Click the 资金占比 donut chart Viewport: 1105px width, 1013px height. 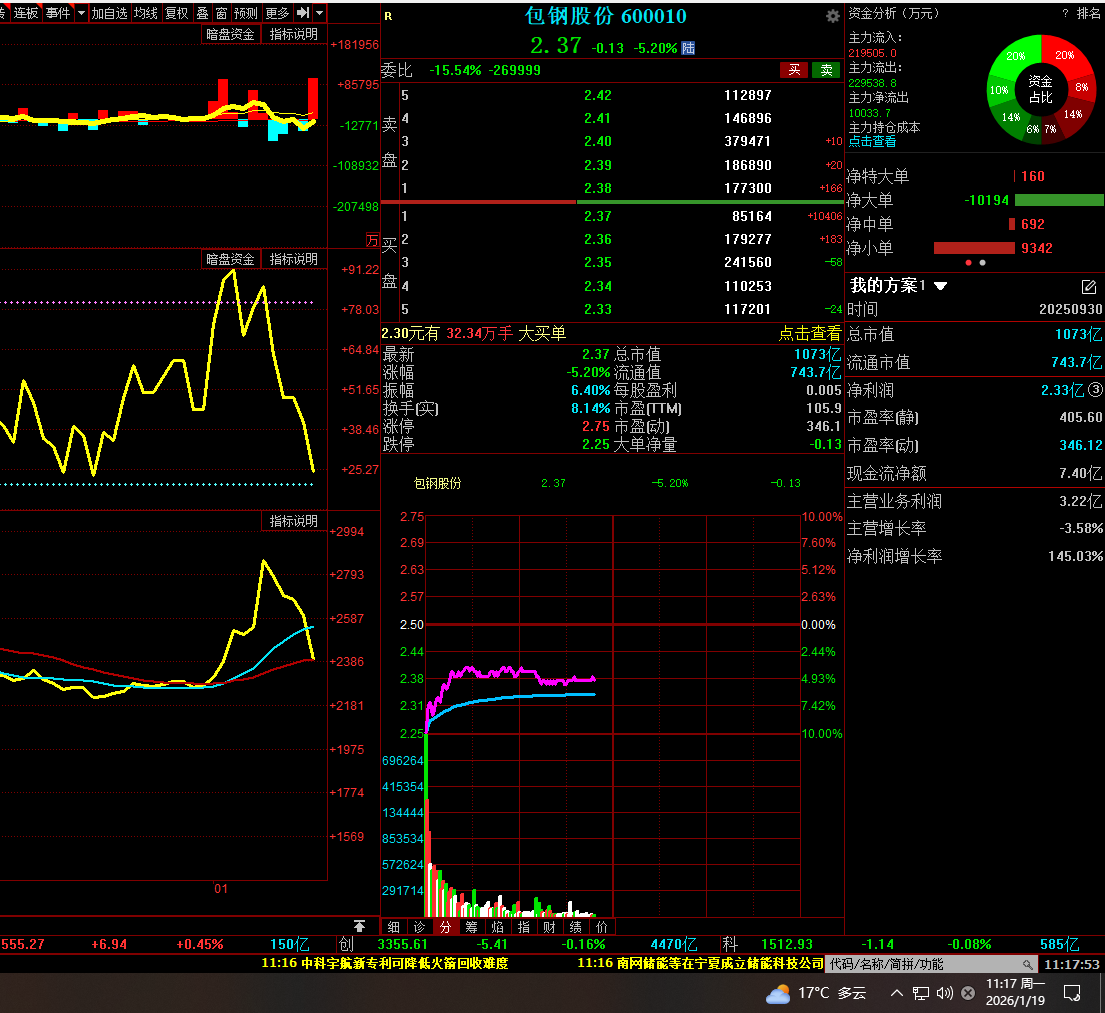click(1041, 90)
